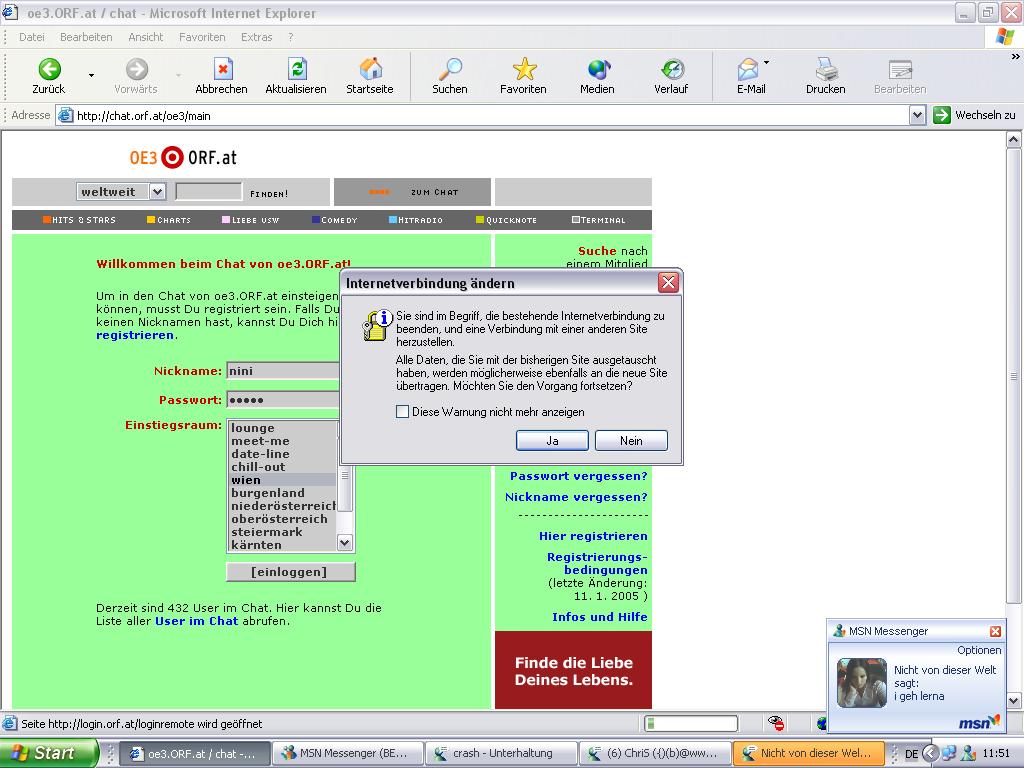Open the weltweit dropdown
The height and width of the screenshot is (768, 1024).
157,191
